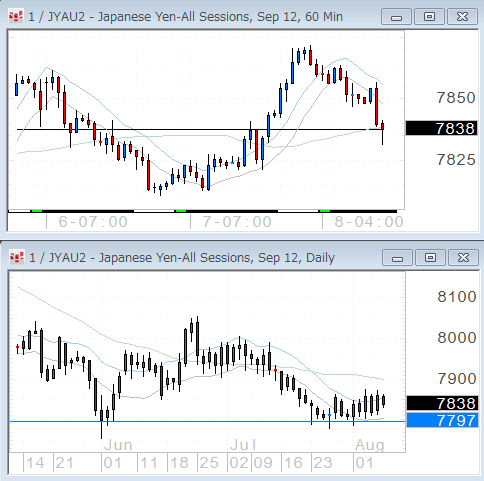The image size is (484, 481).
Task: Select the black horizontal line at 7838
Action: point(200,129)
